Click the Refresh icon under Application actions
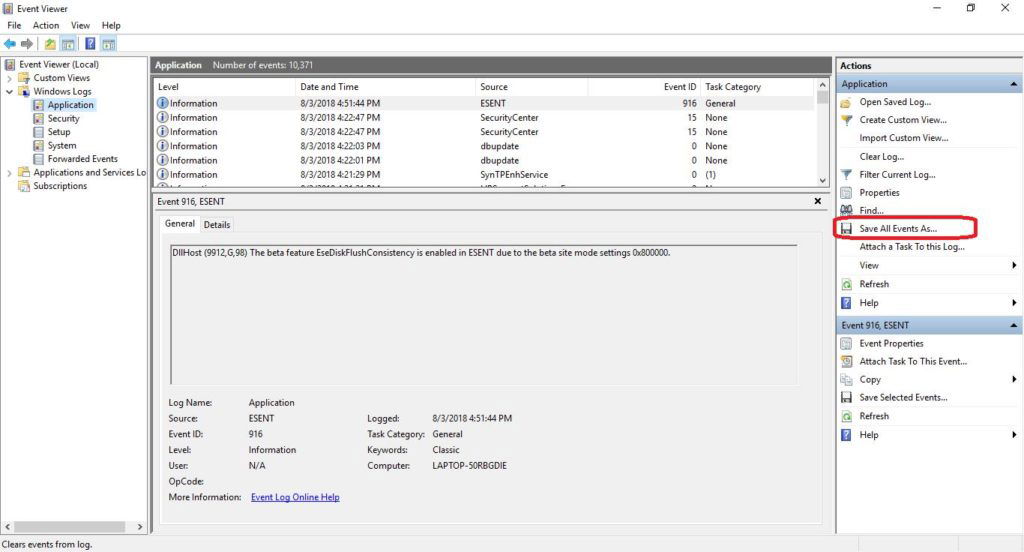Viewport: 1024px width, 552px height. (x=846, y=284)
